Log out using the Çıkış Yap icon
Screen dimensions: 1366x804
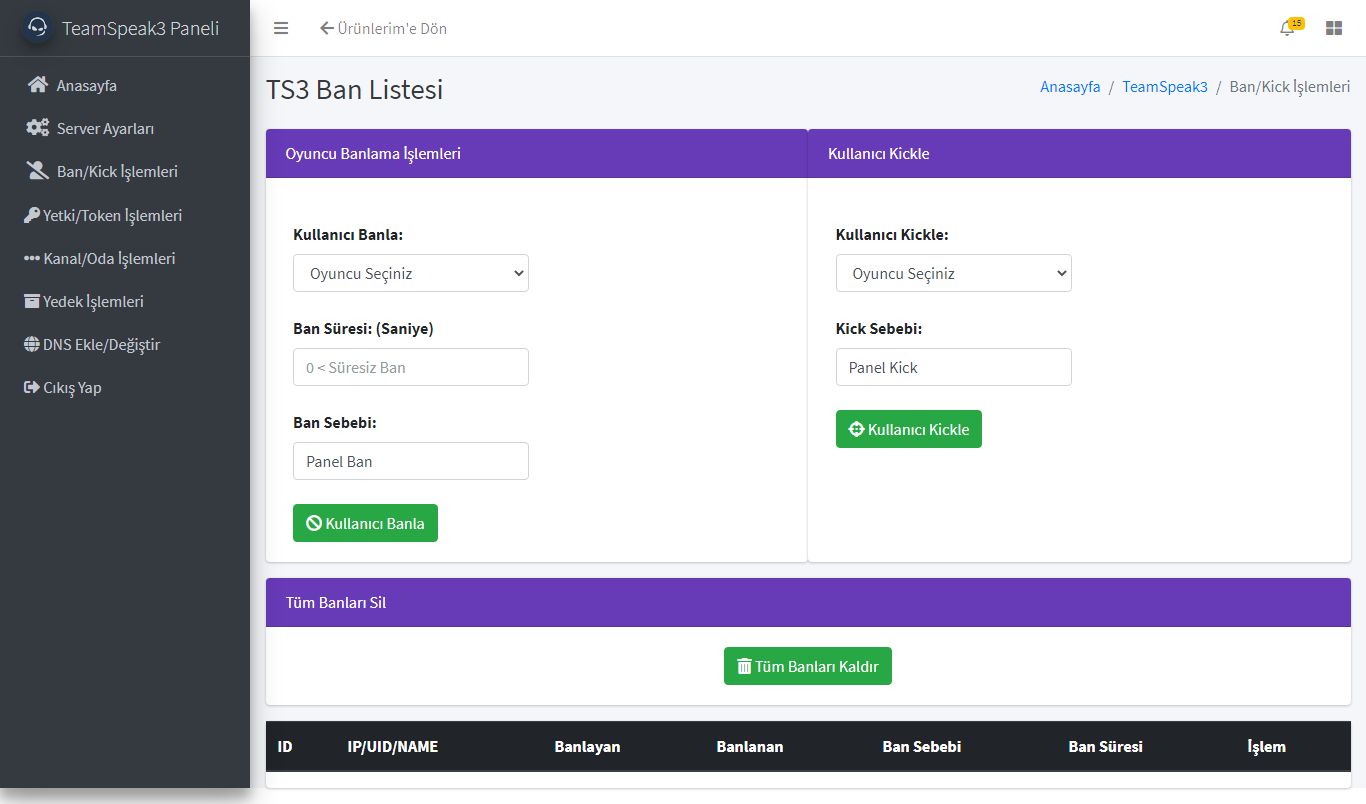coord(32,386)
